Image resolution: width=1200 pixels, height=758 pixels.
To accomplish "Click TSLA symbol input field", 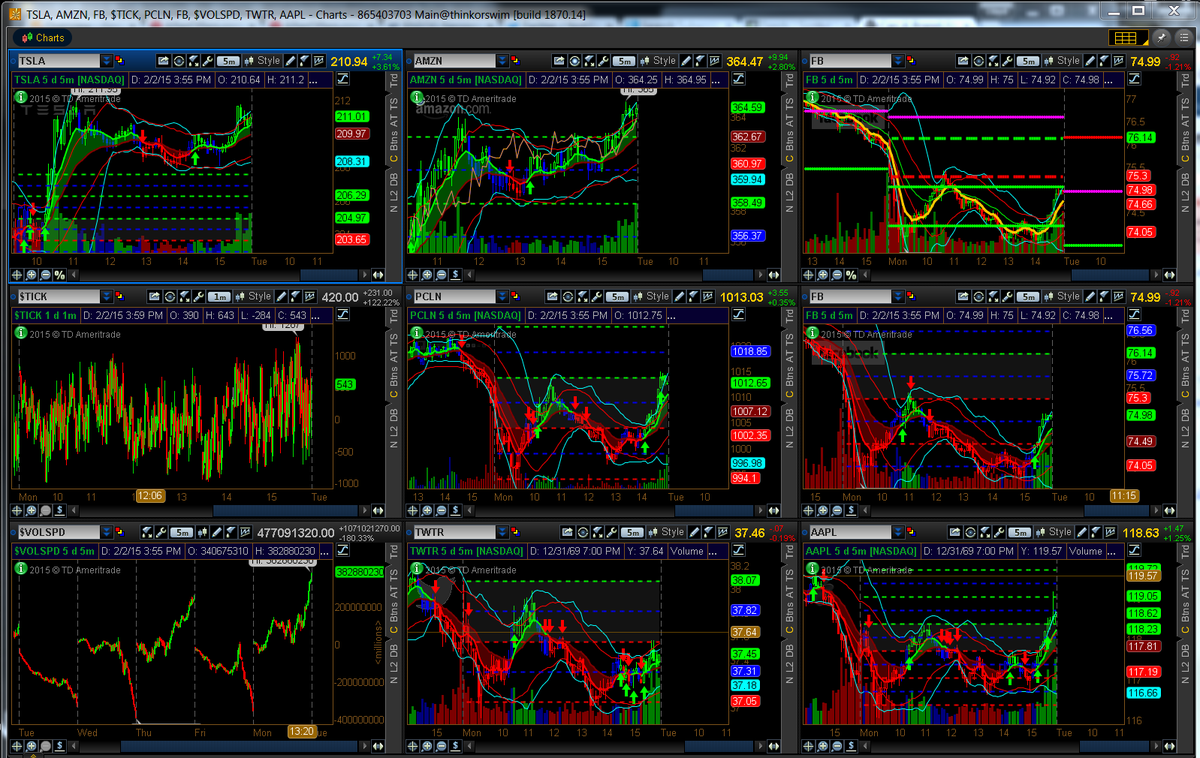I will (x=59, y=61).
